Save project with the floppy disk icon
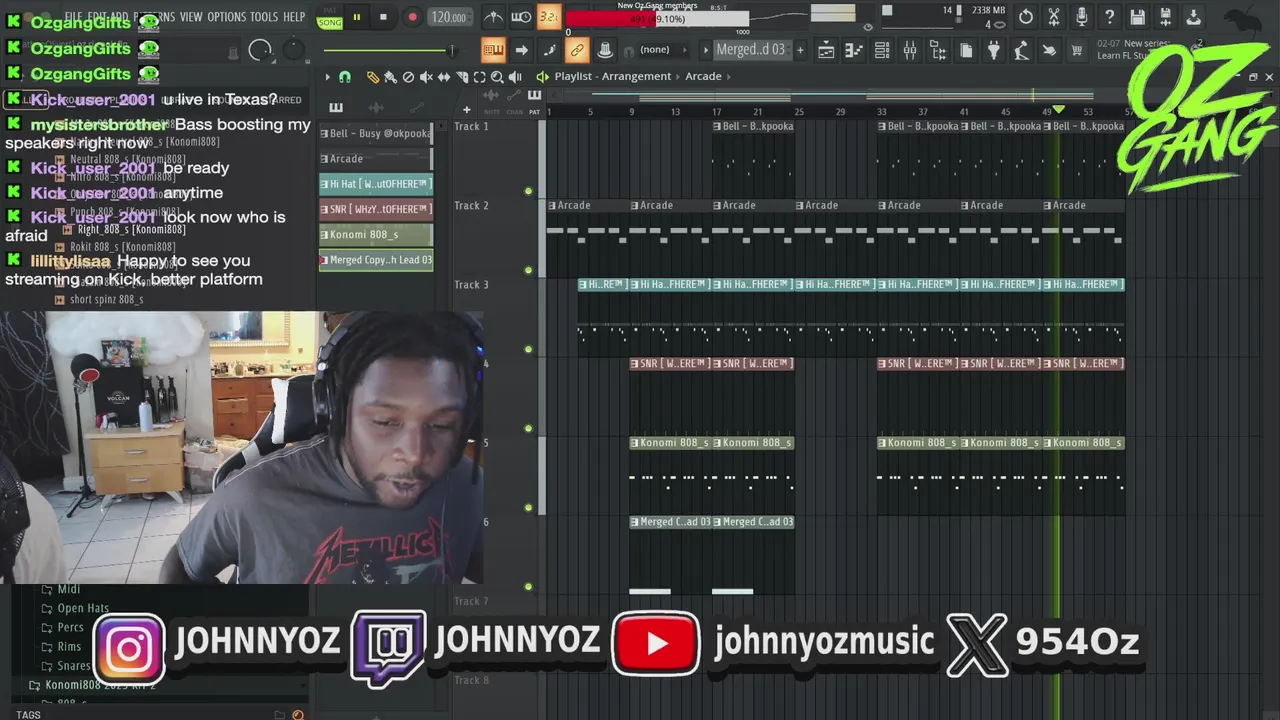Viewport: 1280px width, 720px height. click(1138, 17)
